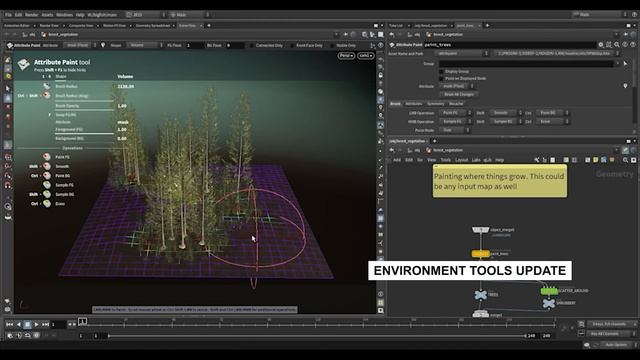Click the Group input field
The image size is (640, 360).
(x=526, y=64)
